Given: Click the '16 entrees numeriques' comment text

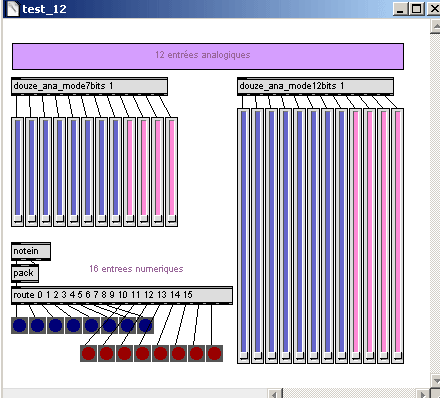Looking at the screenshot, I should tap(136, 269).
